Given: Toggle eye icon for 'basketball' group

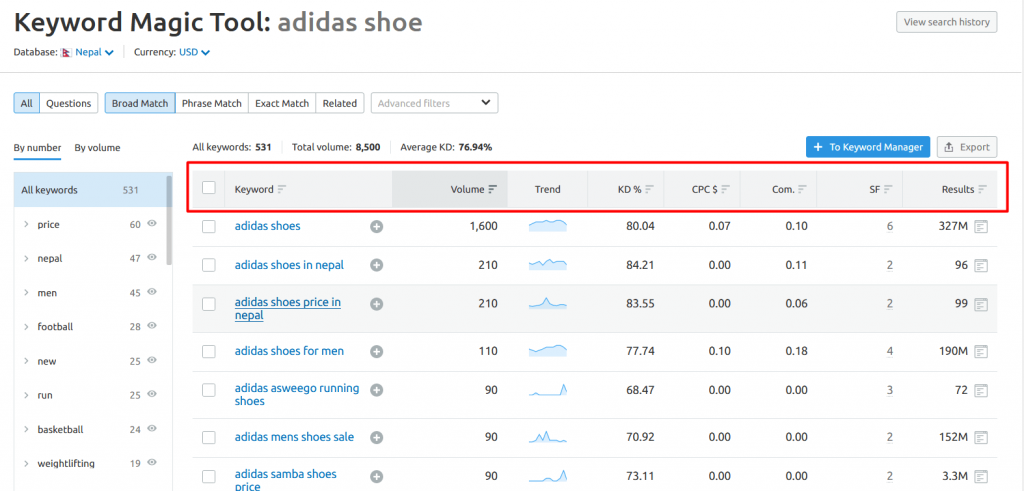Looking at the screenshot, I should click(152, 428).
